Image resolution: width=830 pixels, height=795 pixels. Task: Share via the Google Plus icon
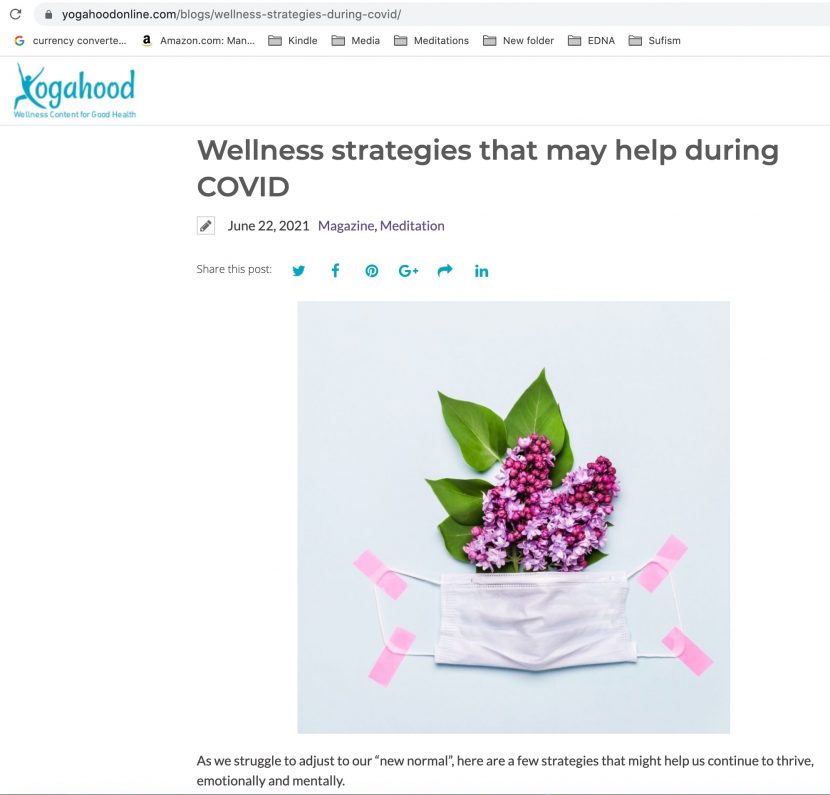pos(408,271)
